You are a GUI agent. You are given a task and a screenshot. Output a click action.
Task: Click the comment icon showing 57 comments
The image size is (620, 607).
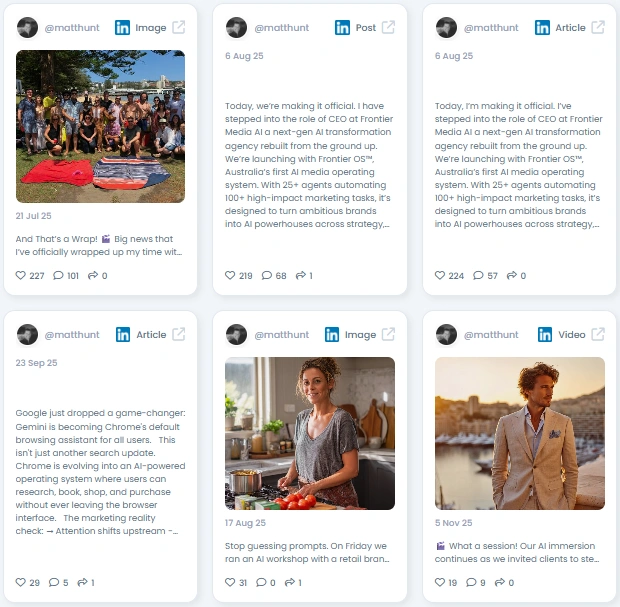pyautogui.click(x=478, y=275)
